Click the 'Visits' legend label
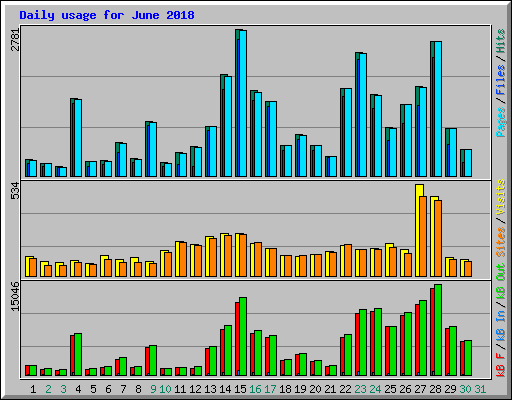This screenshot has width=512, height=400. click(x=501, y=197)
